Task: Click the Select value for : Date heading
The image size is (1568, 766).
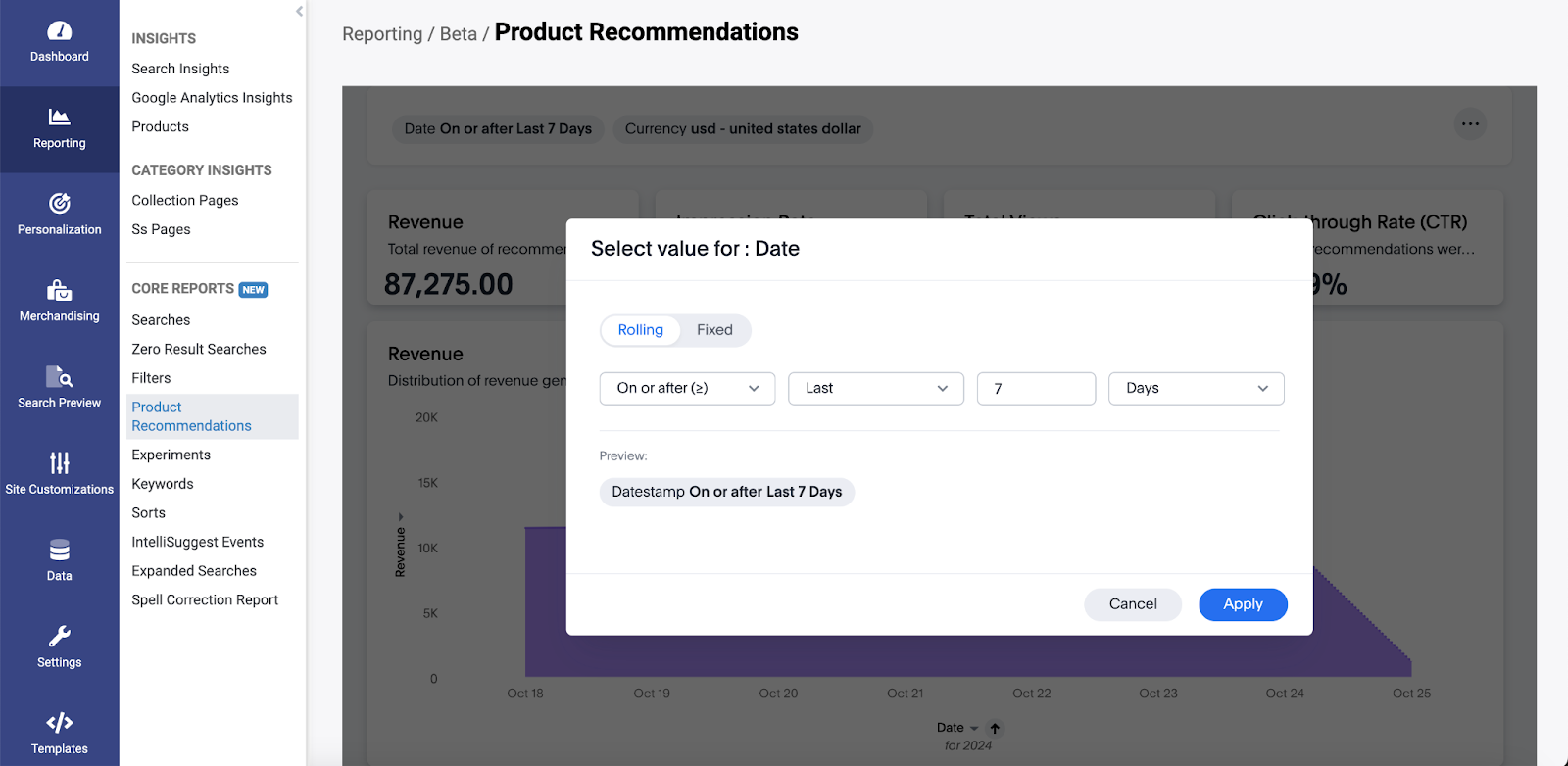Action: [695, 249]
